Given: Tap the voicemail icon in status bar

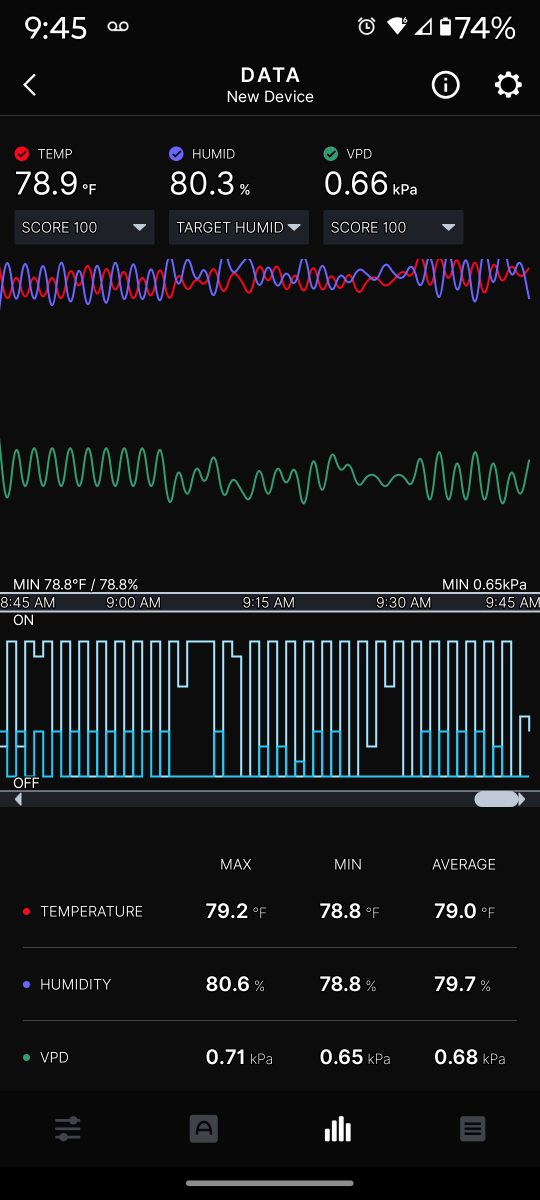Looking at the screenshot, I should (118, 27).
